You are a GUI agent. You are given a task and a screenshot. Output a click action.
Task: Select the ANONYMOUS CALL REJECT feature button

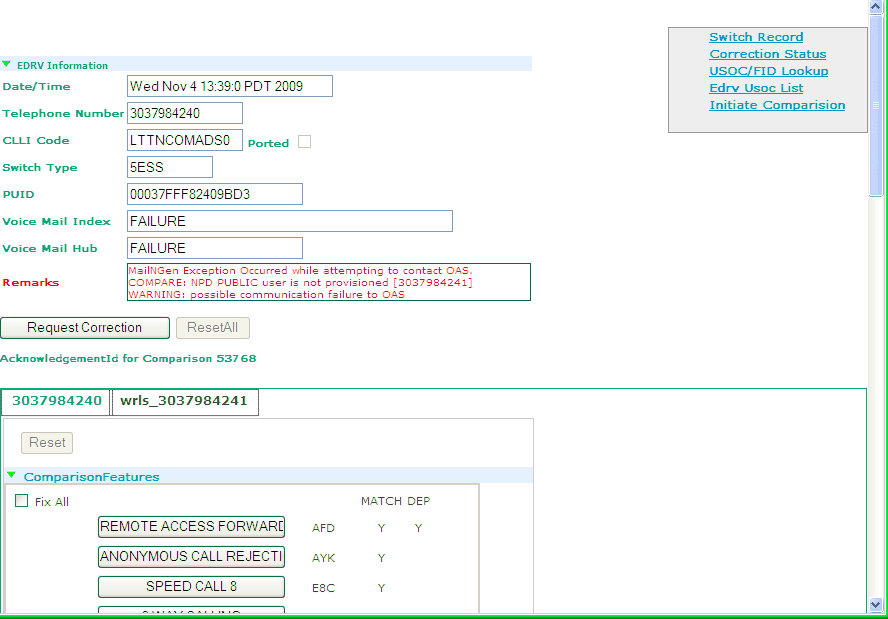pos(191,557)
